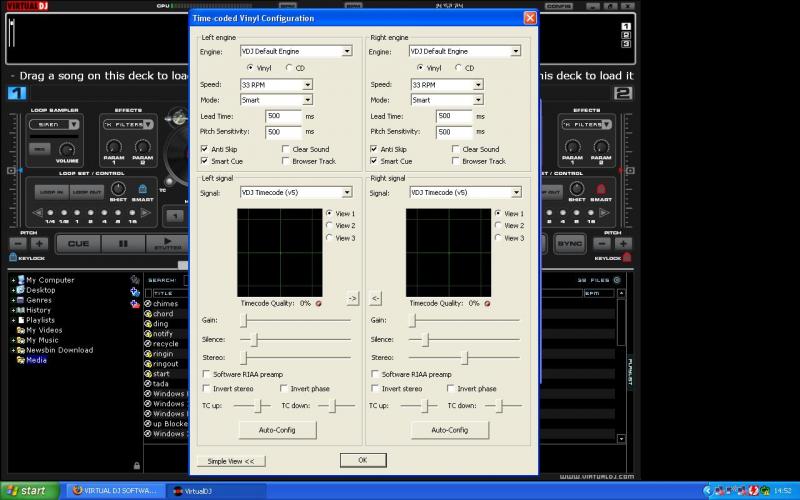Click the right Auto-Config button
Image resolution: width=800 pixels, height=500 pixels.
pyautogui.click(x=449, y=430)
